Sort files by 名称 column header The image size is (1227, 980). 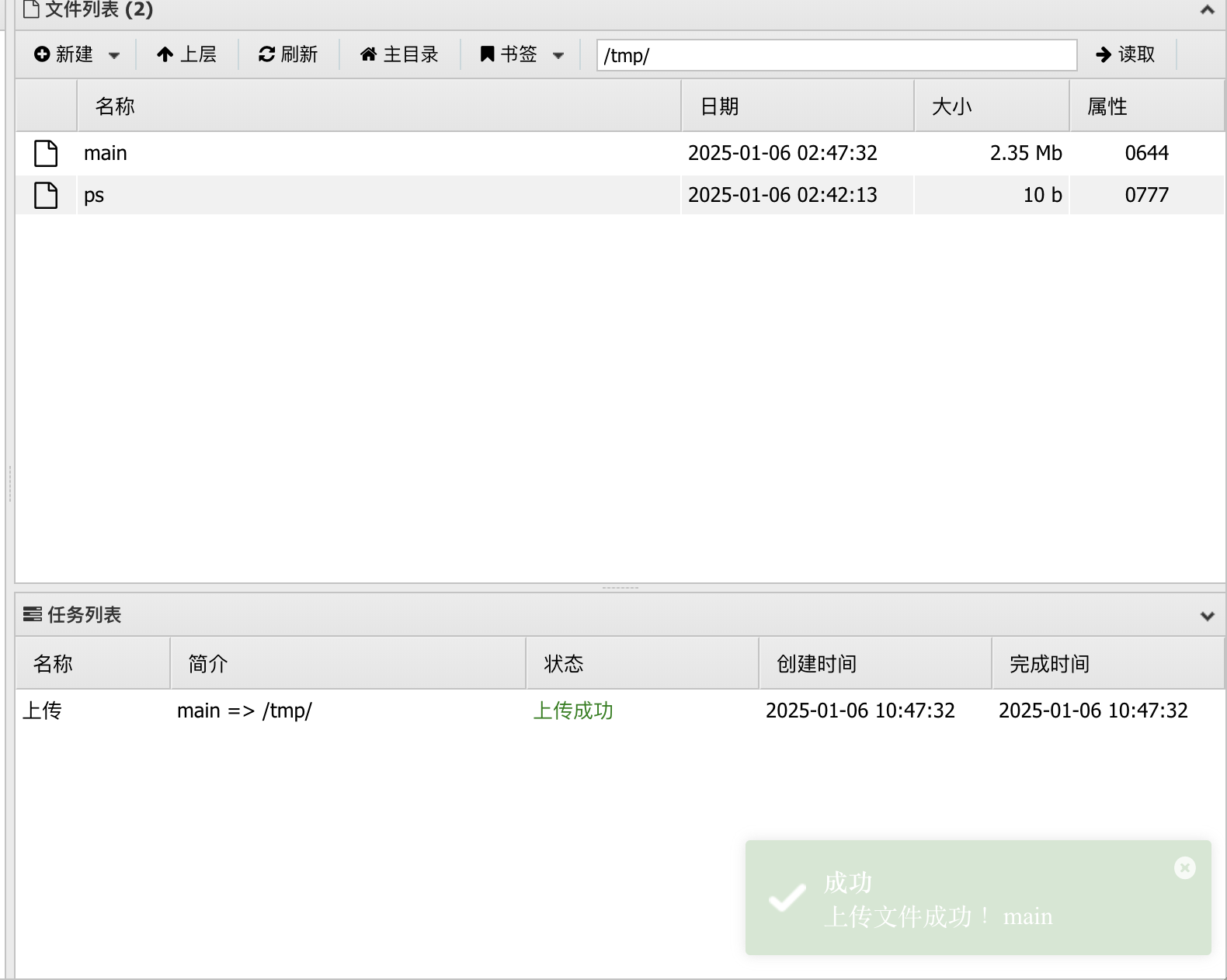(x=115, y=106)
